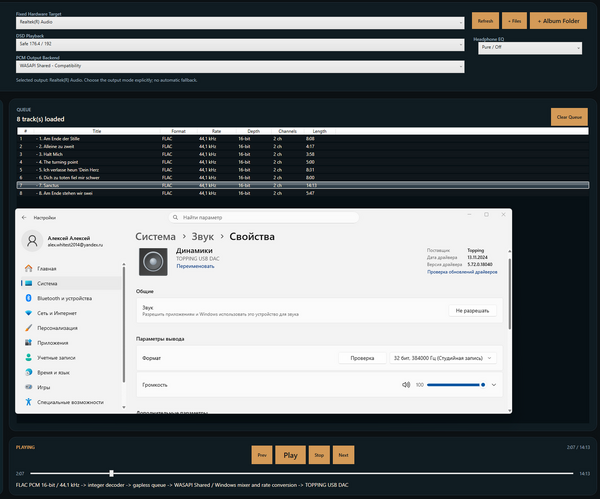Click the Clear Queue button
This screenshot has height=499, width=600.
(x=569, y=117)
